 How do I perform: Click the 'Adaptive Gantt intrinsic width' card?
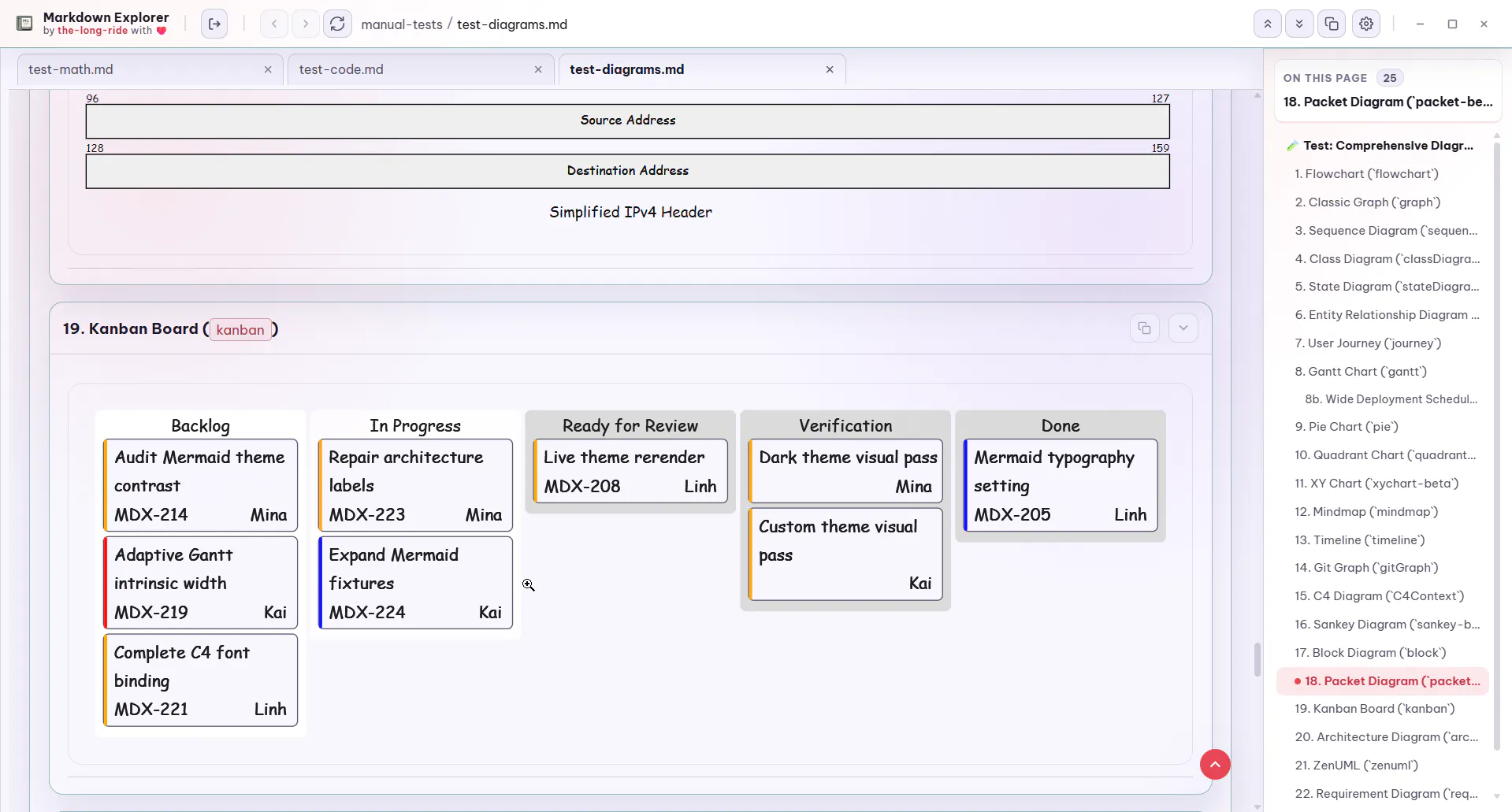pyautogui.click(x=201, y=583)
